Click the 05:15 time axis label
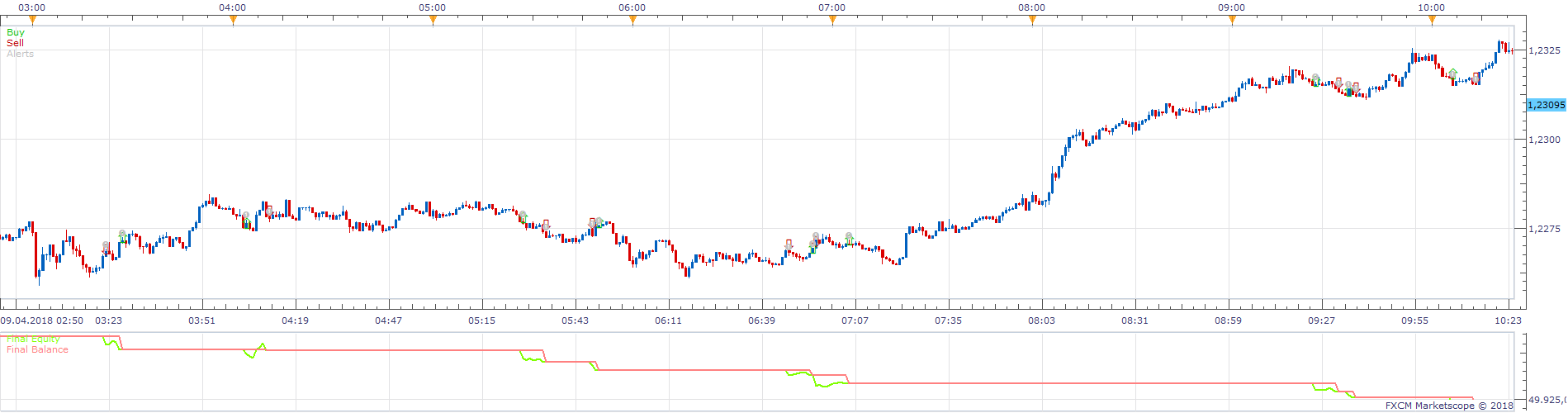This screenshot has height=413, width=1568. click(x=481, y=320)
